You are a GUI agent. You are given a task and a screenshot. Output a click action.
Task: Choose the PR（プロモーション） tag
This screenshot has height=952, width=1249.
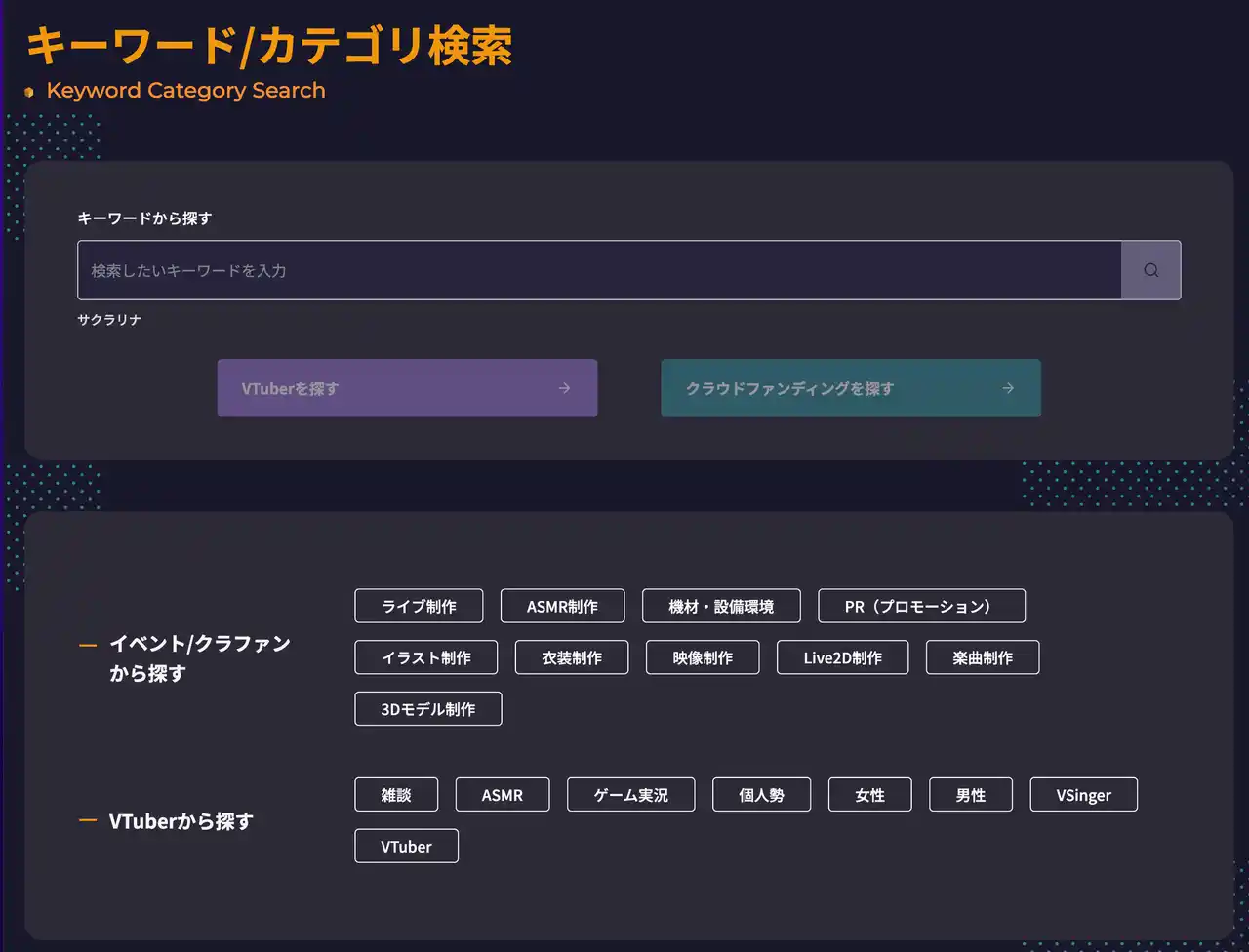pos(921,606)
